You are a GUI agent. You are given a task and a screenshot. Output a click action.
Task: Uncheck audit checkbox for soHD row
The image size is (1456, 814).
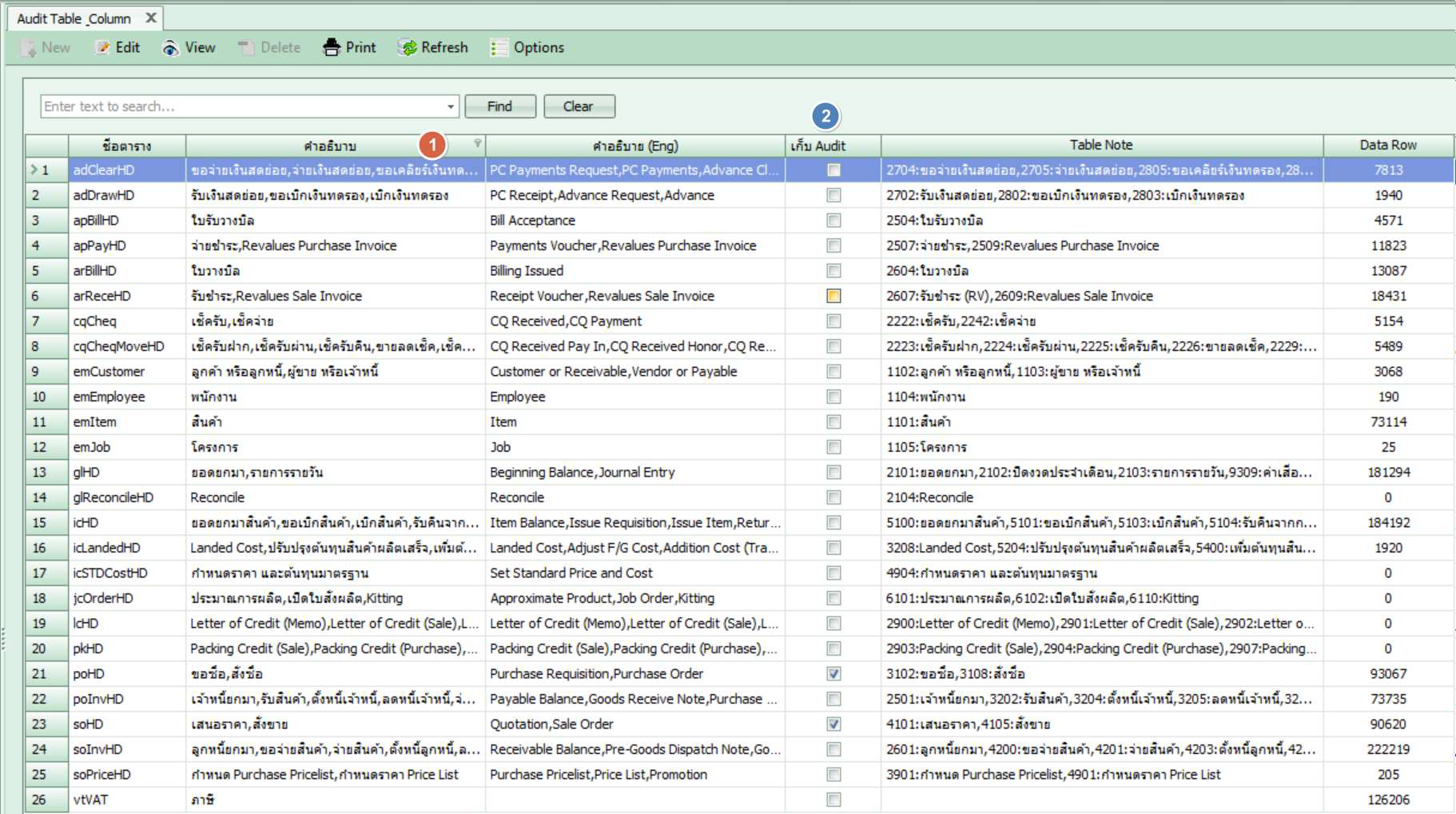(833, 724)
